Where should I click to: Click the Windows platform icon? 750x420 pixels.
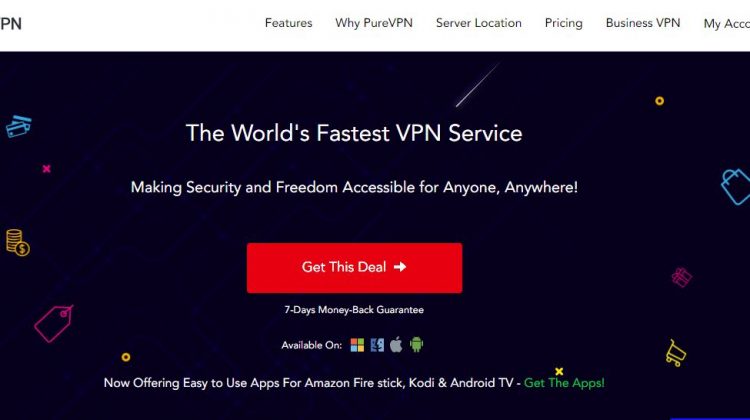[x=357, y=345]
